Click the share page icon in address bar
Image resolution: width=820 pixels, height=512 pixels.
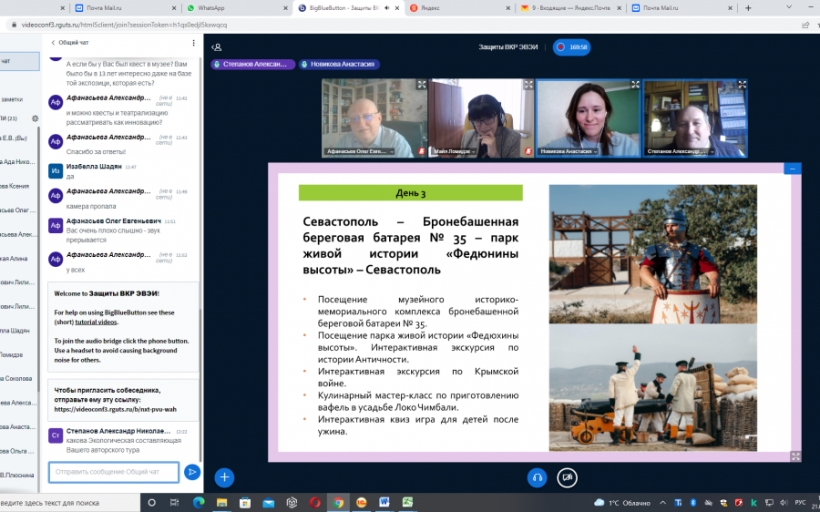tap(805, 25)
